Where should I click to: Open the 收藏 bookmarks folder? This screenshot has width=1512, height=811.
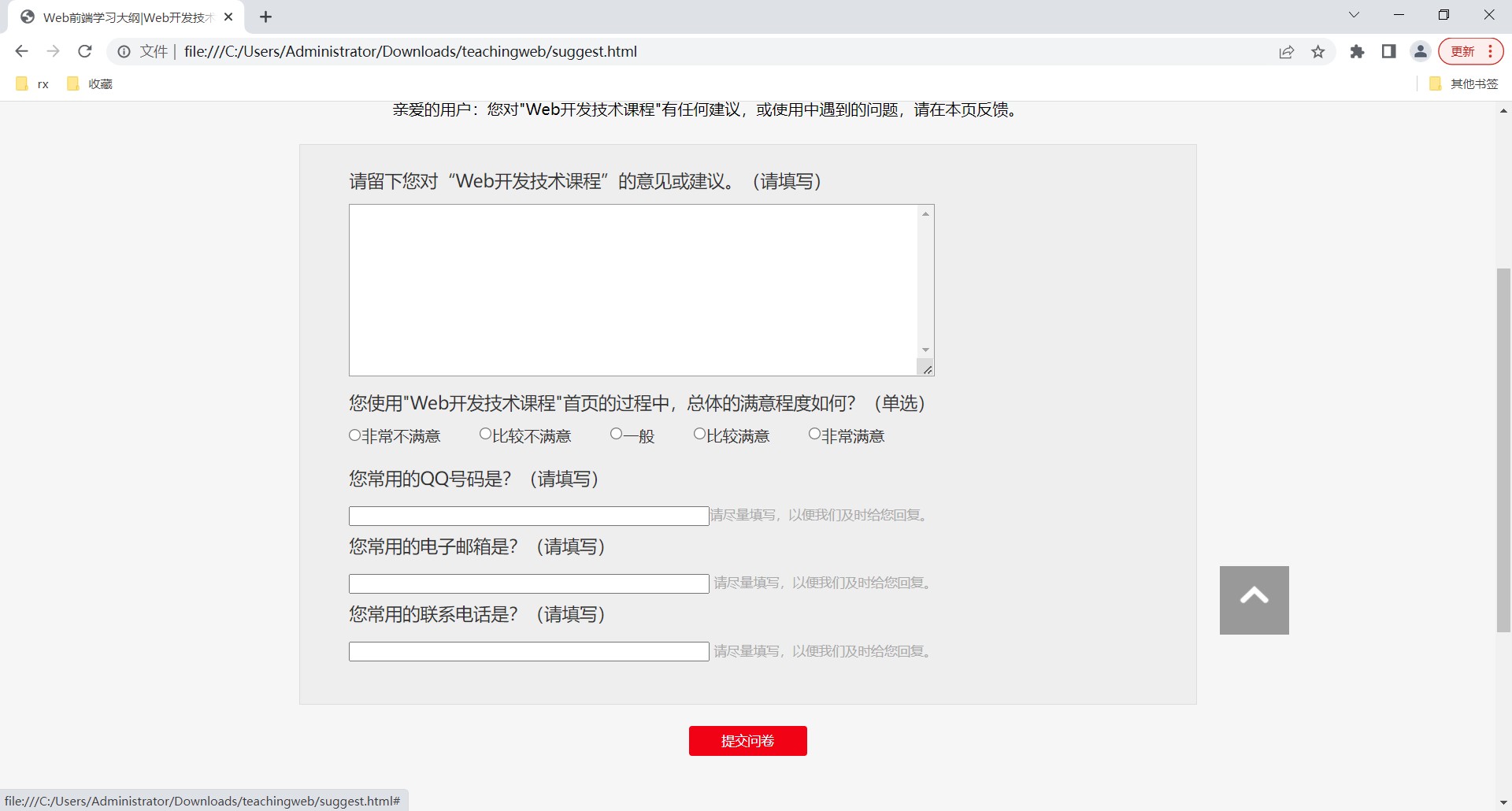click(x=90, y=83)
